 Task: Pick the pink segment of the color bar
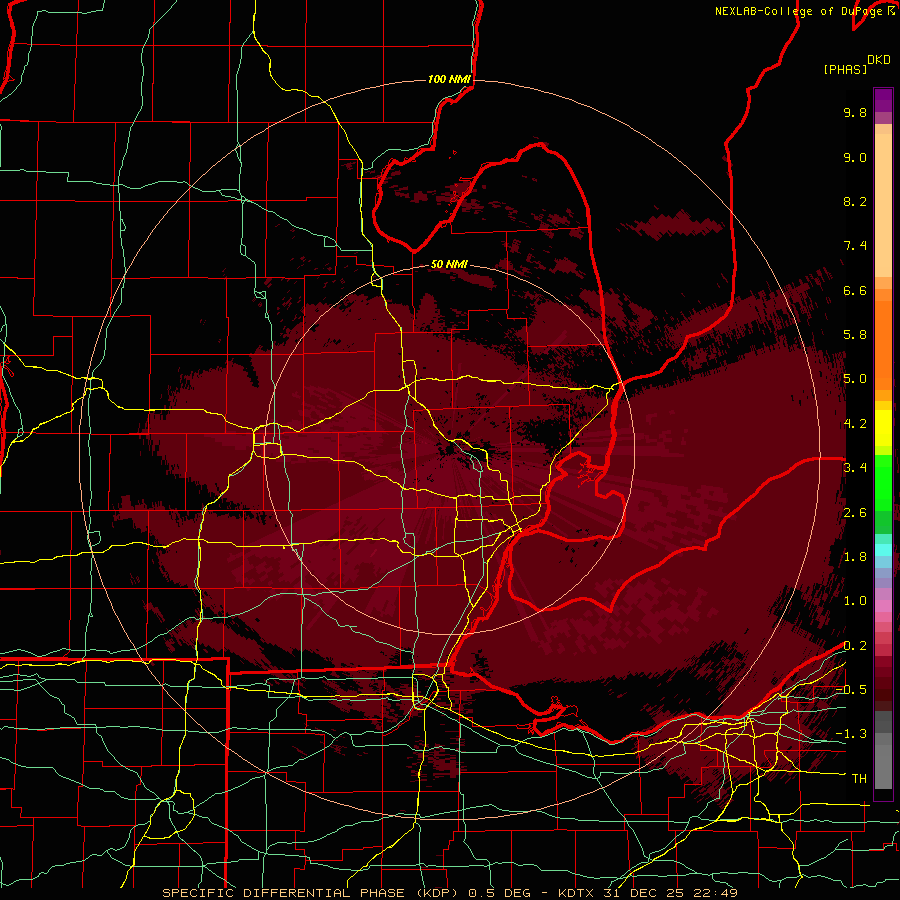883,606
